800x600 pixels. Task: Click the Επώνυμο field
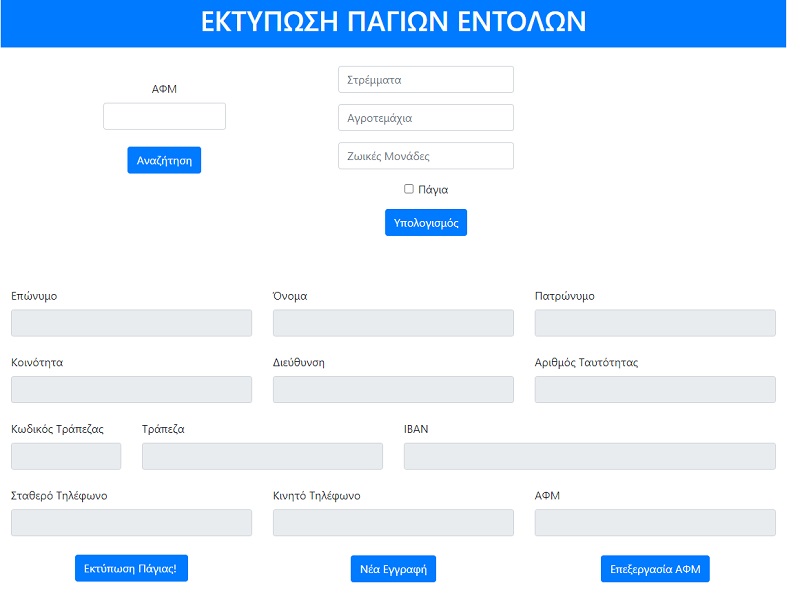click(131, 323)
